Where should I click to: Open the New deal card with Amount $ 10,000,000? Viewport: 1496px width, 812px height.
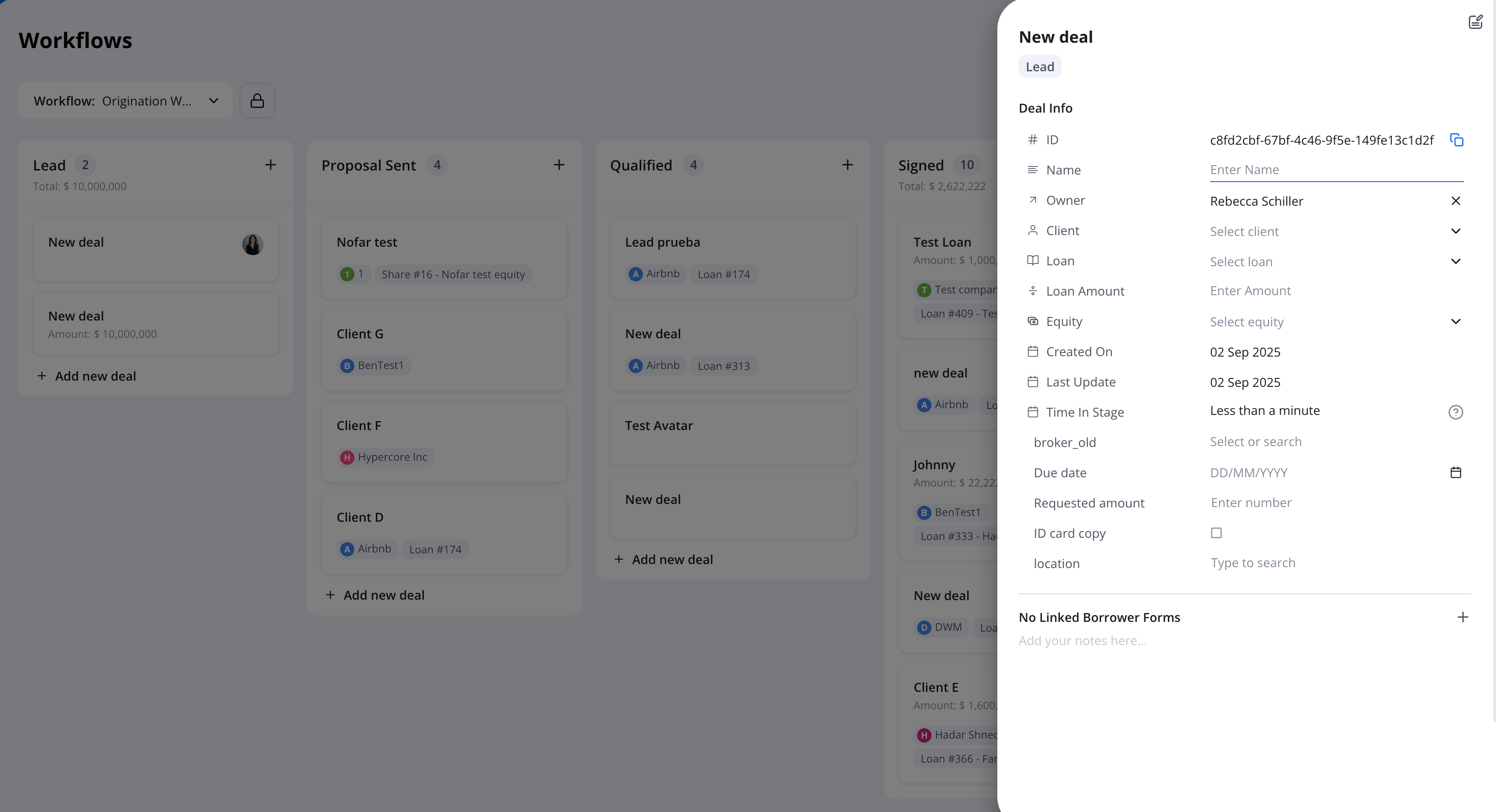tap(156, 324)
